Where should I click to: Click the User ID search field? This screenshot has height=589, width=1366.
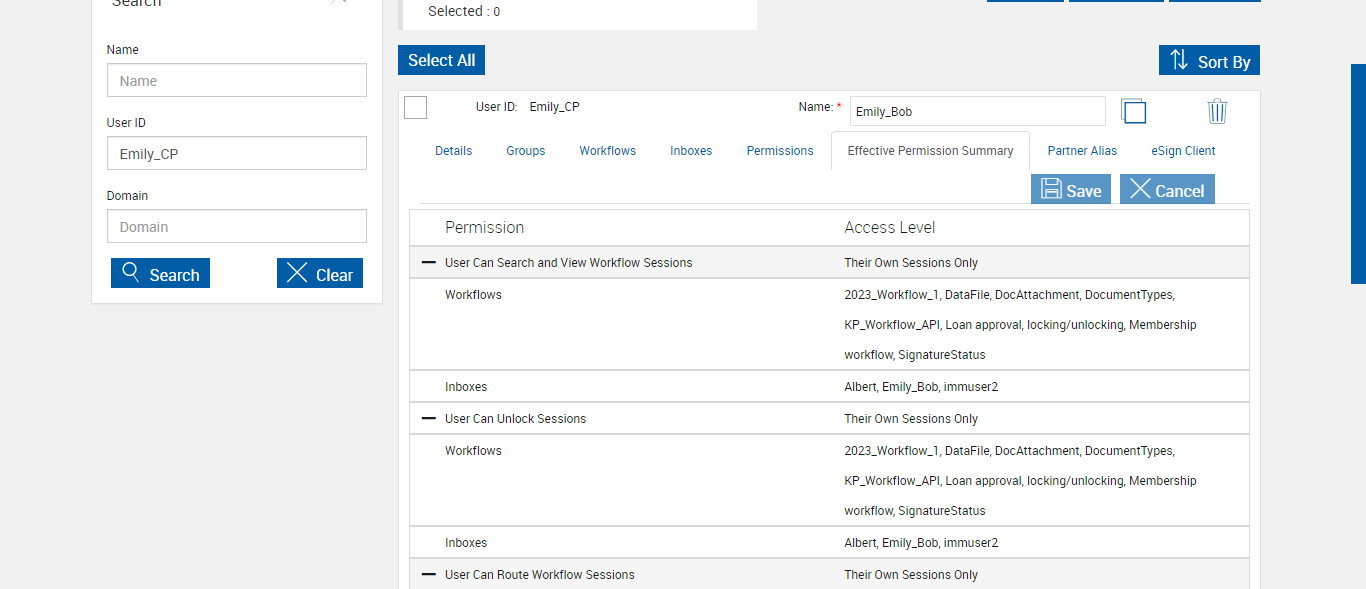pyautogui.click(x=237, y=154)
